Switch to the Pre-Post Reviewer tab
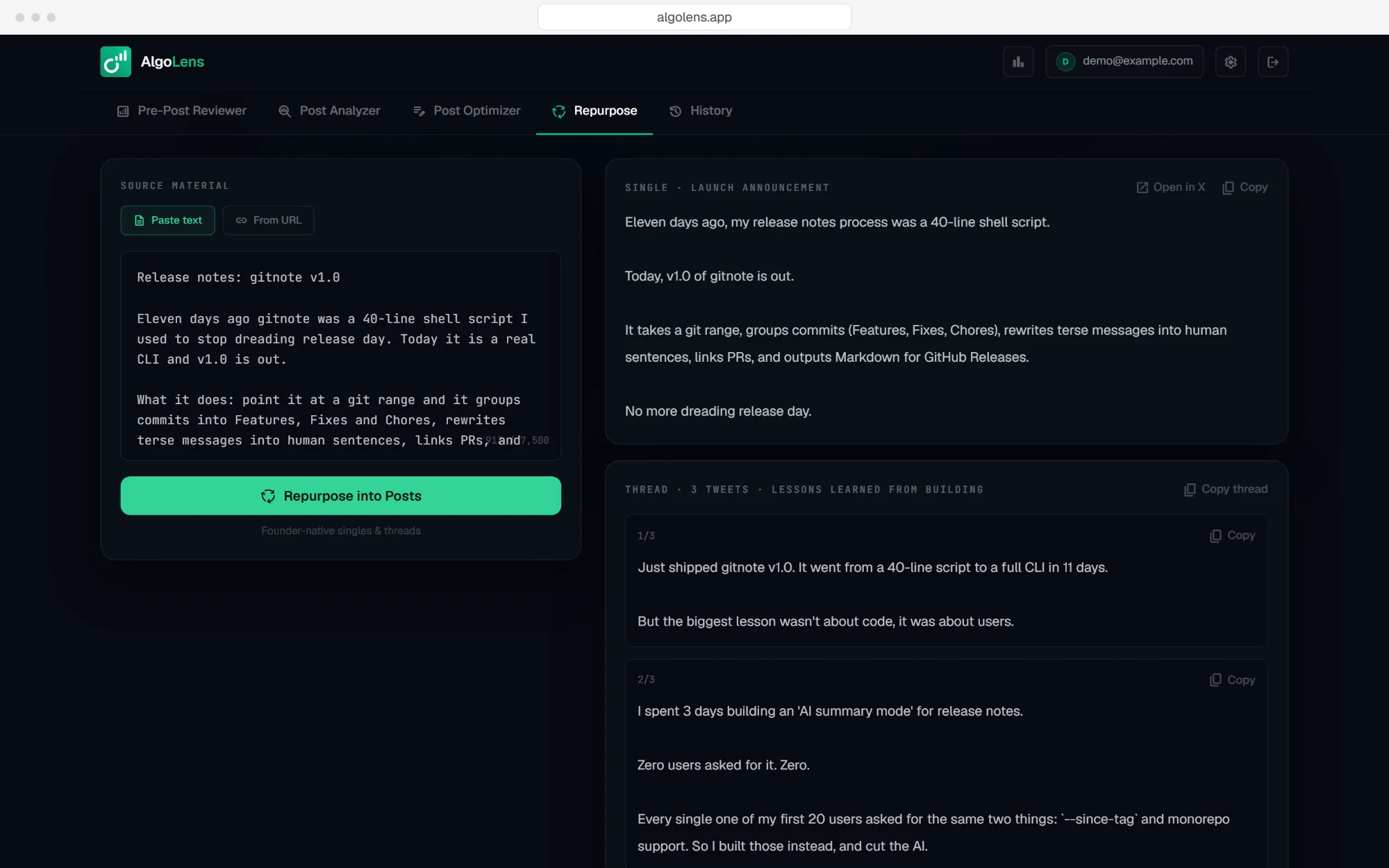The image size is (1389, 868). (182, 111)
